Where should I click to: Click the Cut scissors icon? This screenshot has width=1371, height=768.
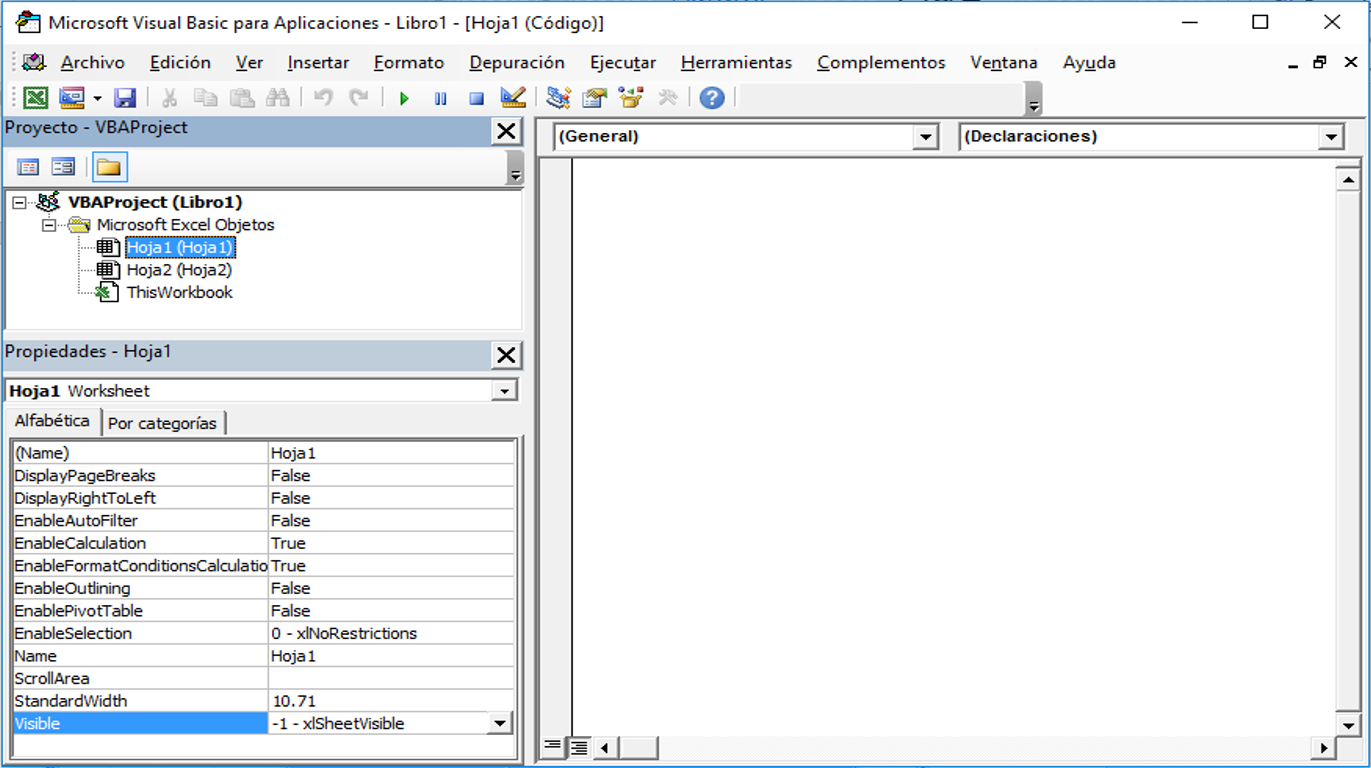169,98
